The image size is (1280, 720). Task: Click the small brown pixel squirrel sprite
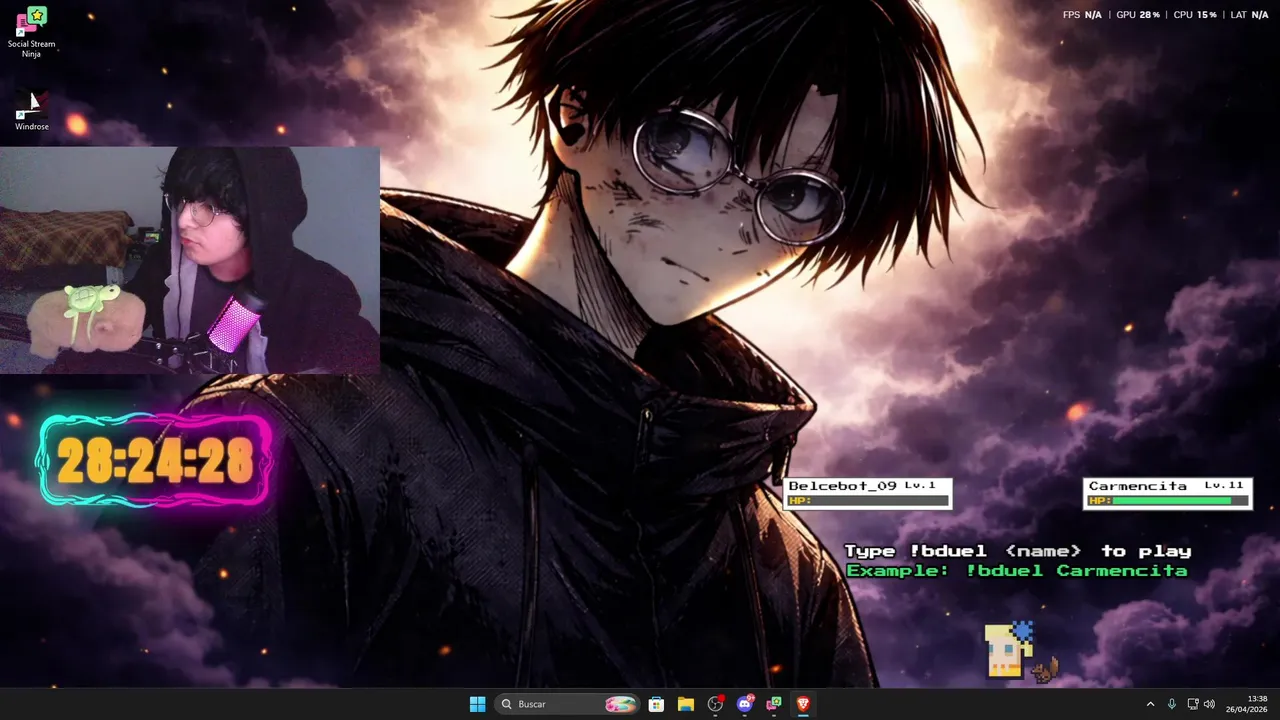click(x=1046, y=670)
